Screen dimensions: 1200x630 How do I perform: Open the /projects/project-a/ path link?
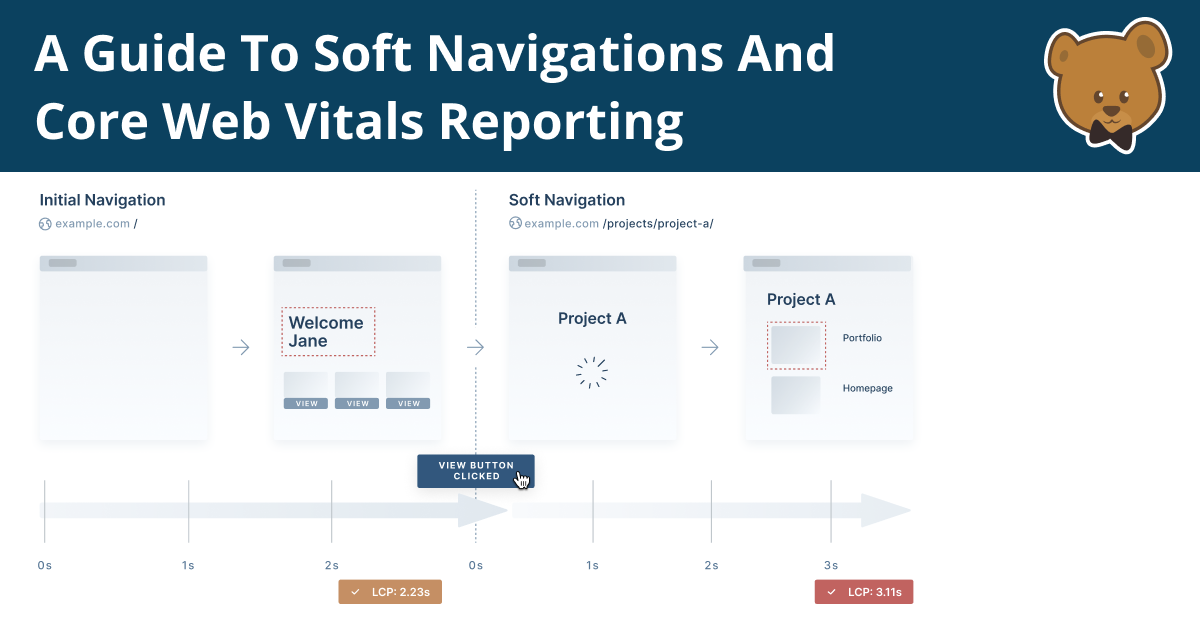(657, 223)
